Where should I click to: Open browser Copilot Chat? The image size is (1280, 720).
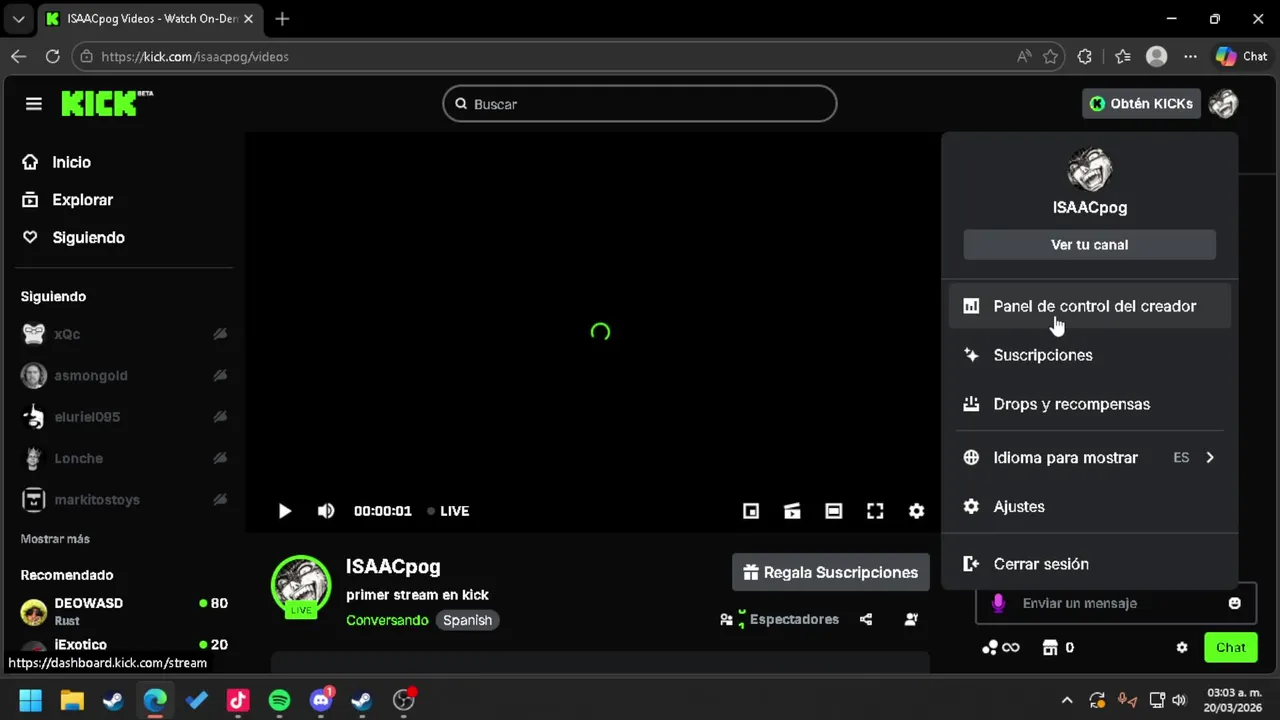click(1241, 57)
